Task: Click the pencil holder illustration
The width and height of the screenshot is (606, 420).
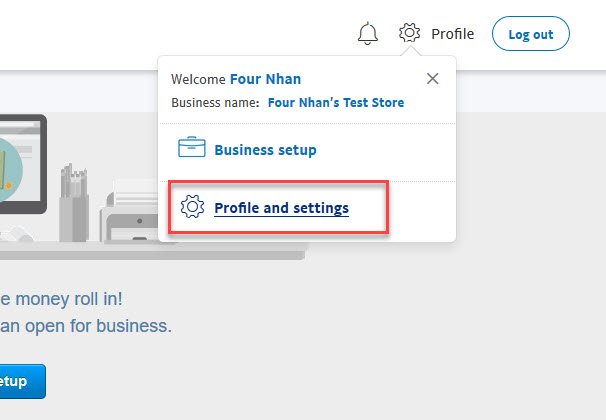Action: click(74, 203)
